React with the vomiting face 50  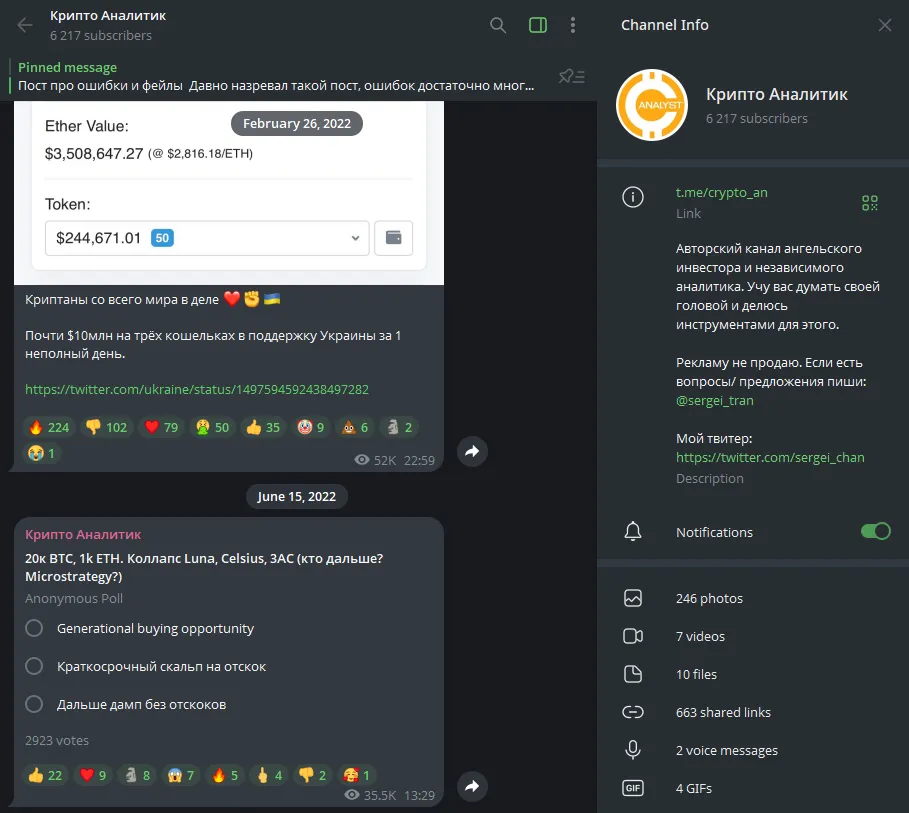pos(212,427)
